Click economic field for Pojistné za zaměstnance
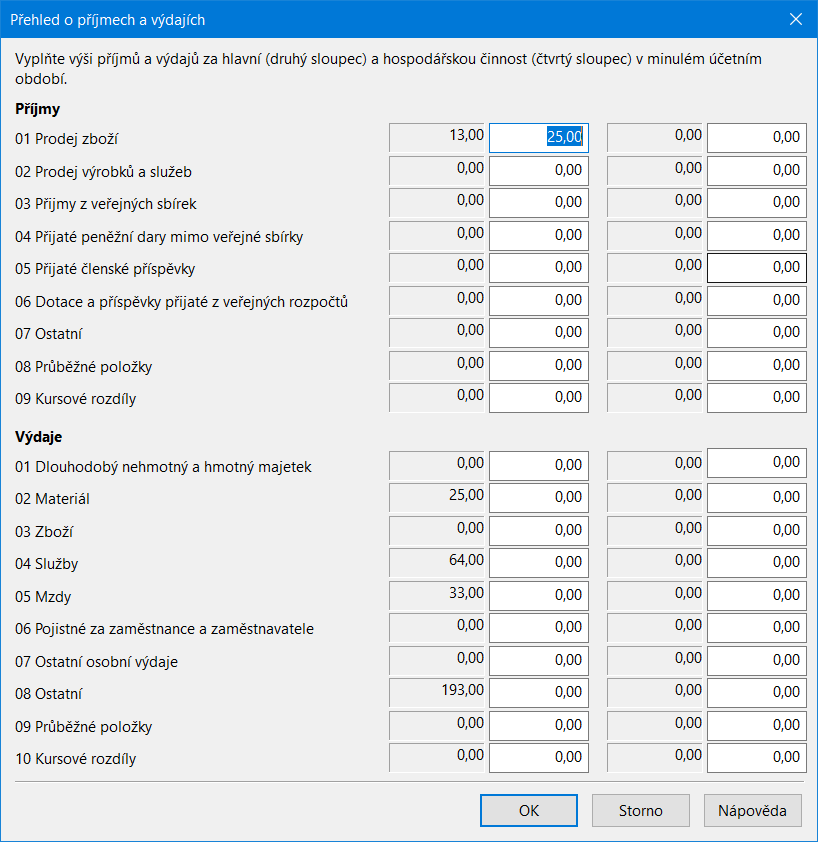This screenshot has width=818, height=842. (757, 628)
